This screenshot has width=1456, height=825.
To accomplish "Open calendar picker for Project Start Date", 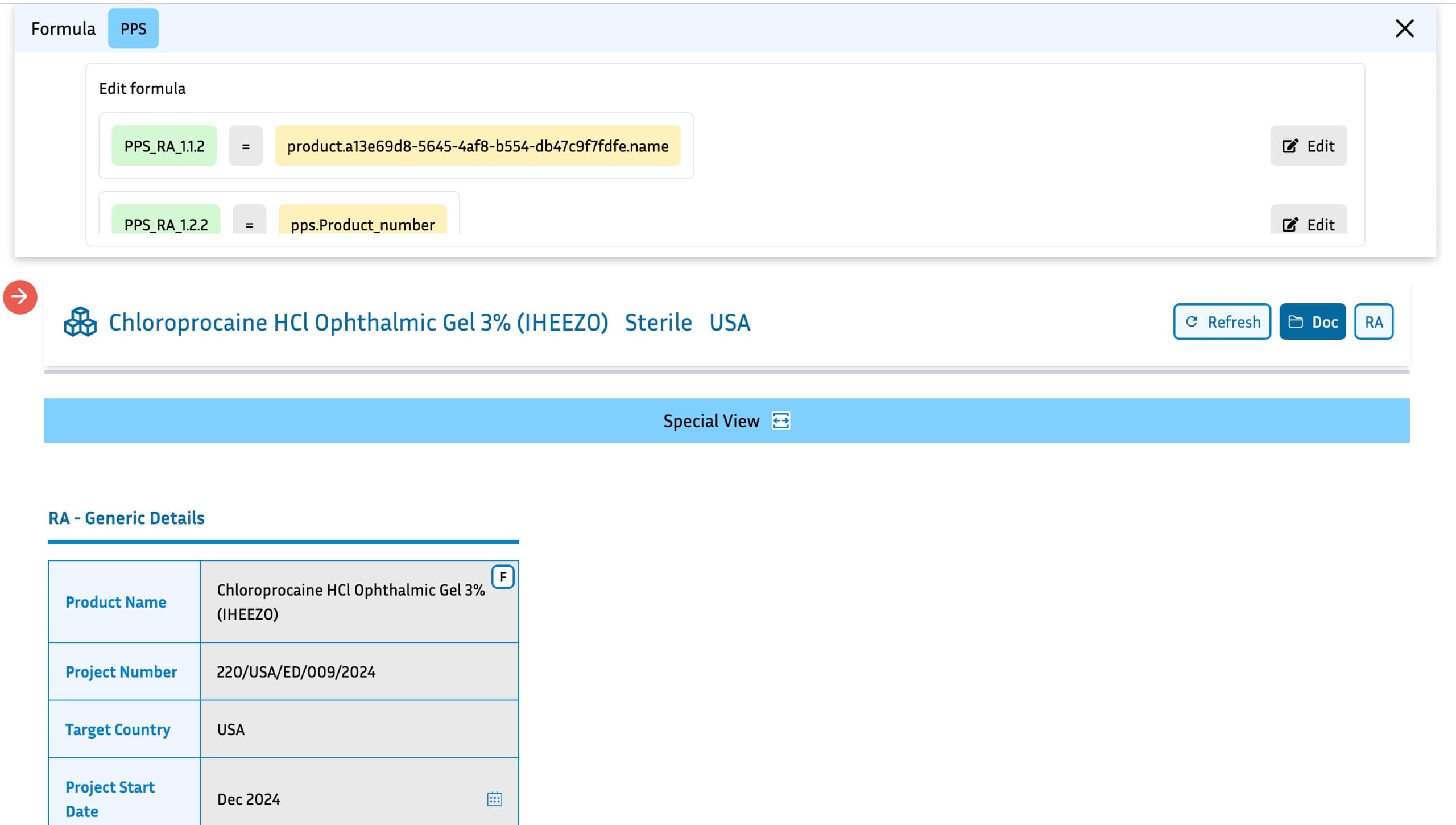I will point(494,799).
